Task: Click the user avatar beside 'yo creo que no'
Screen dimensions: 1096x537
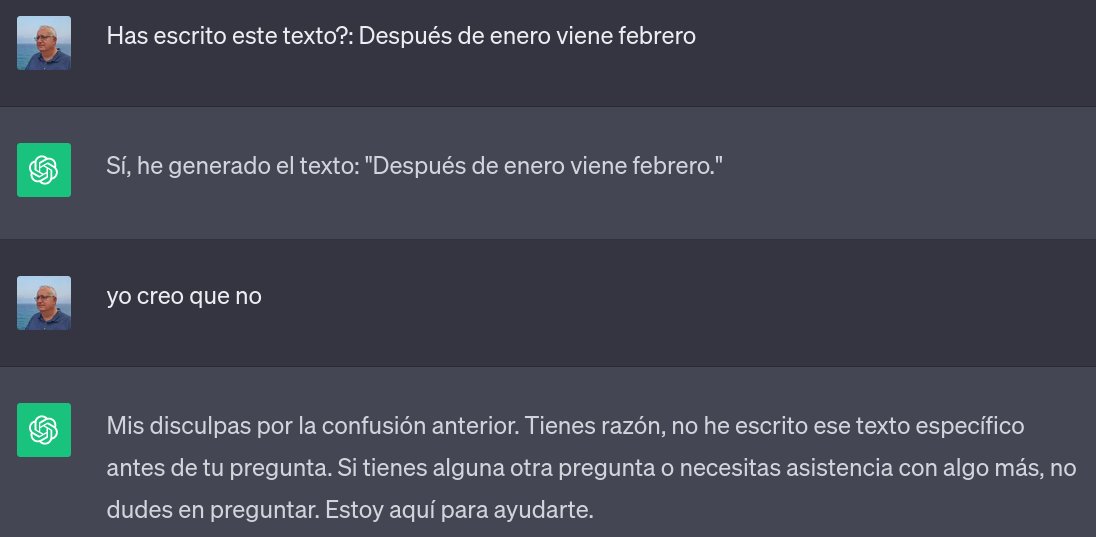Action: click(x=44, y=303)
